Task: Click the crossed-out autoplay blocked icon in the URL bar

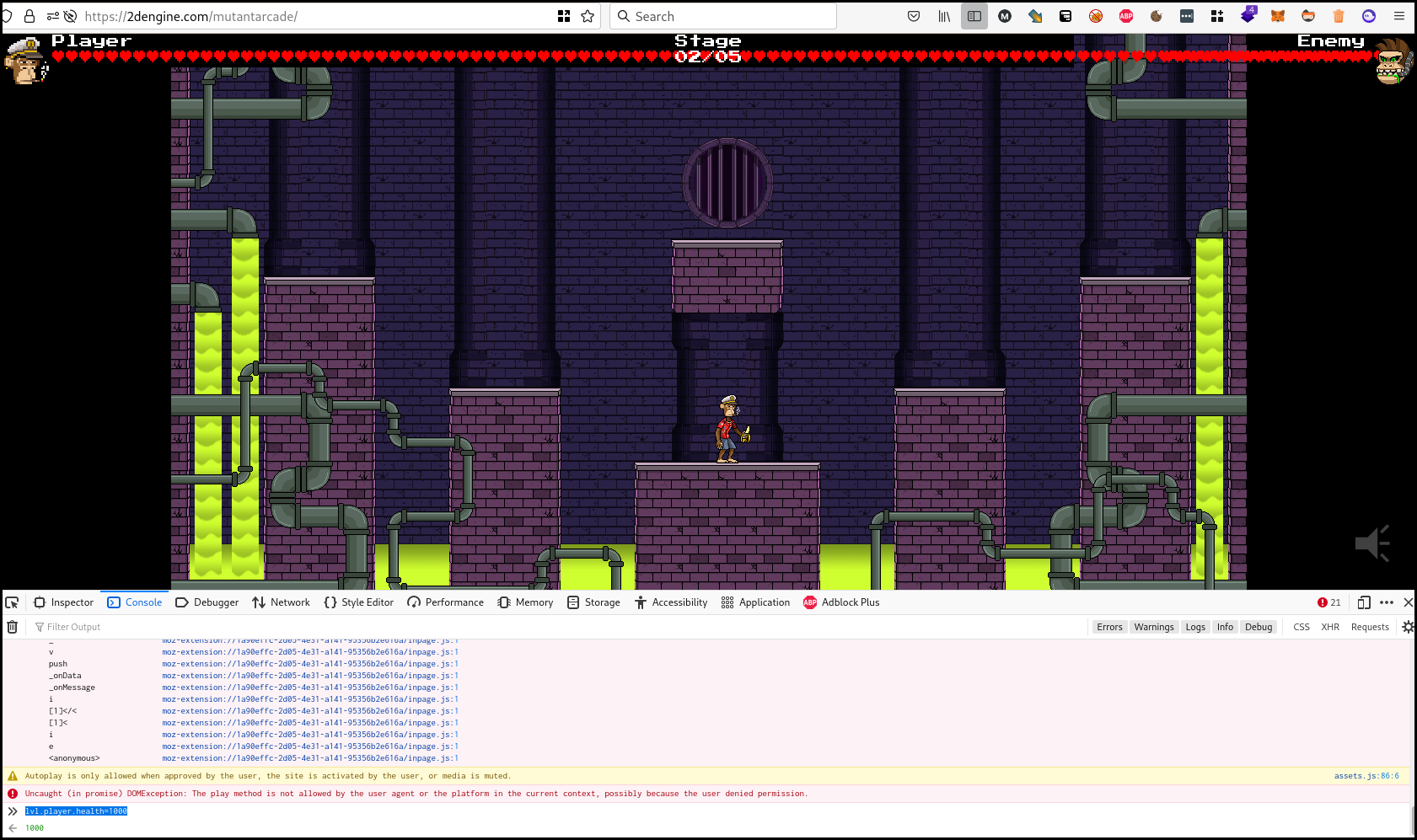Action: 71,16
